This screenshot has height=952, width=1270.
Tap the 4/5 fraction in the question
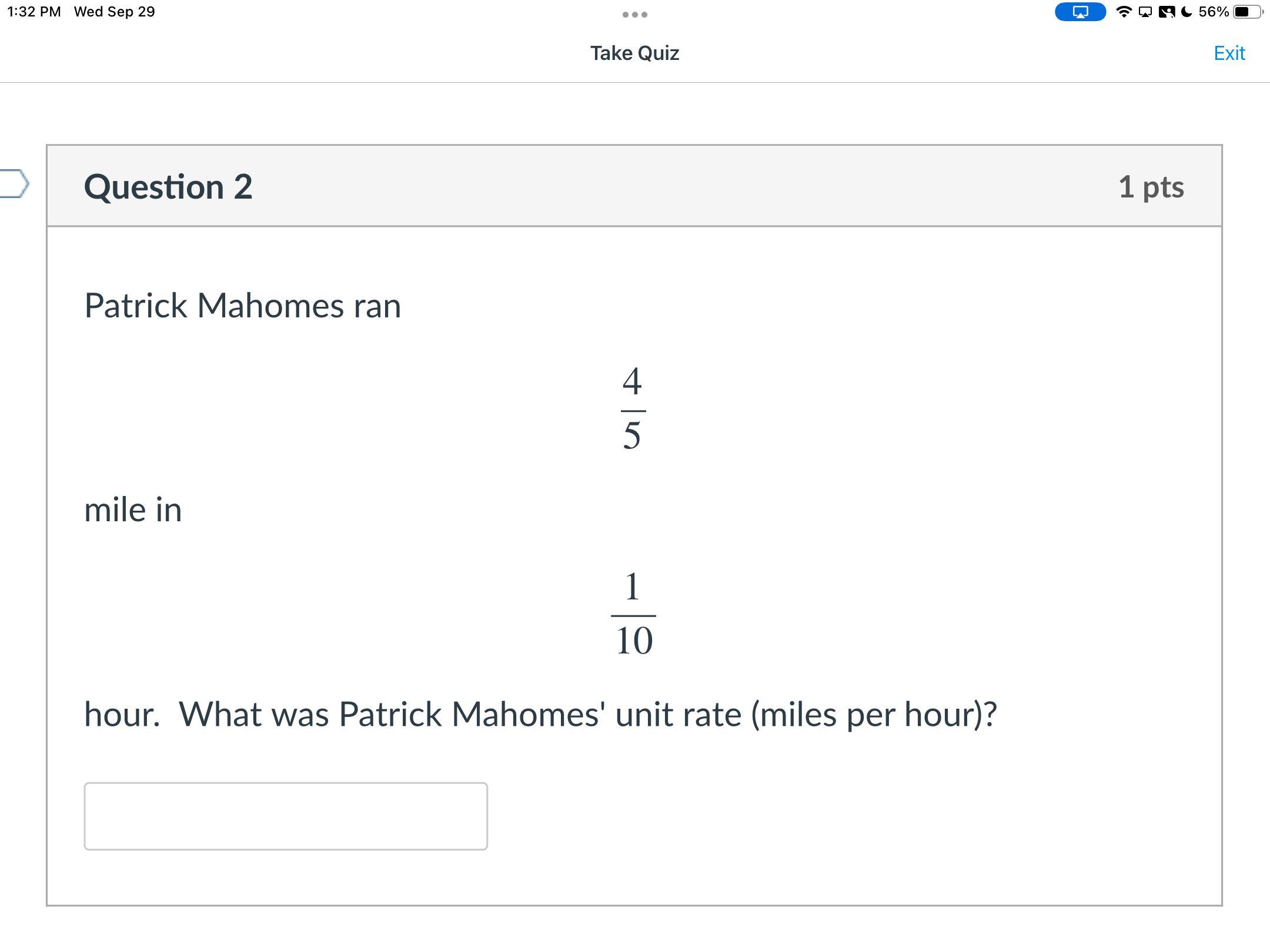[x=633, y=408]
